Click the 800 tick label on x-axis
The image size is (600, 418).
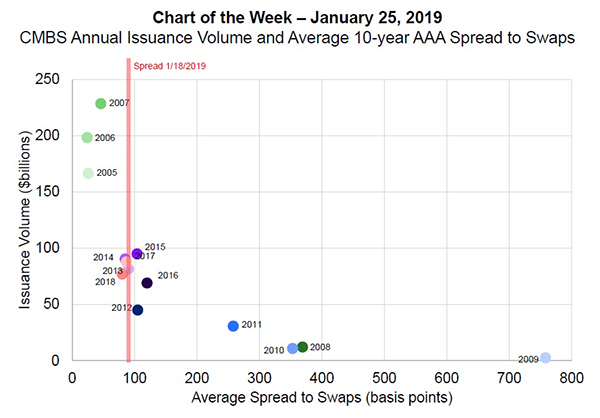tap(571, 379)
